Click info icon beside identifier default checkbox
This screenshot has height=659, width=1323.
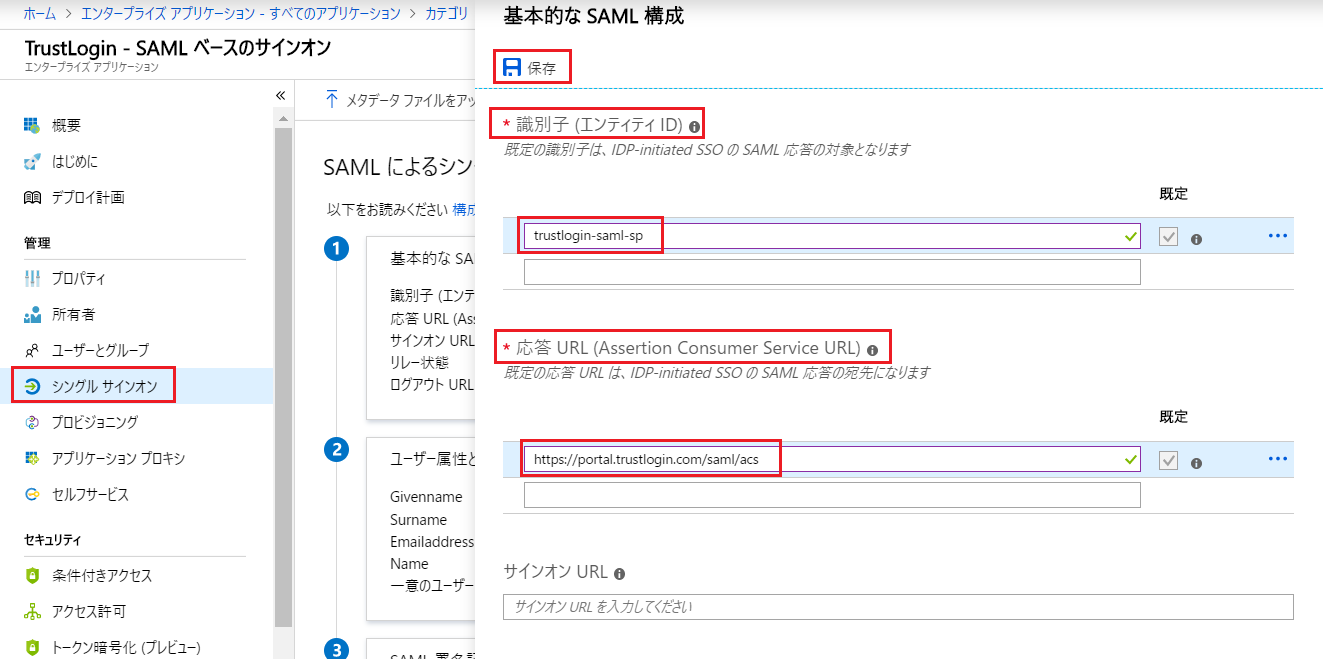[x=1196, y=239]
